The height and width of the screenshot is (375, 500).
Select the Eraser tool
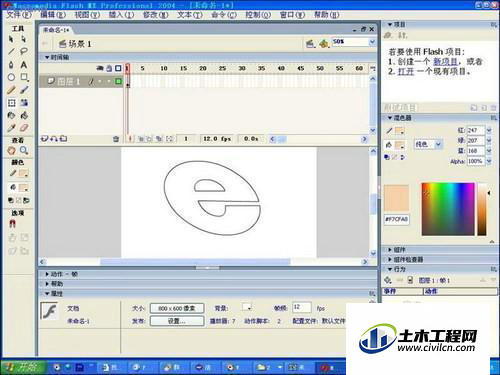coord(23,128)
